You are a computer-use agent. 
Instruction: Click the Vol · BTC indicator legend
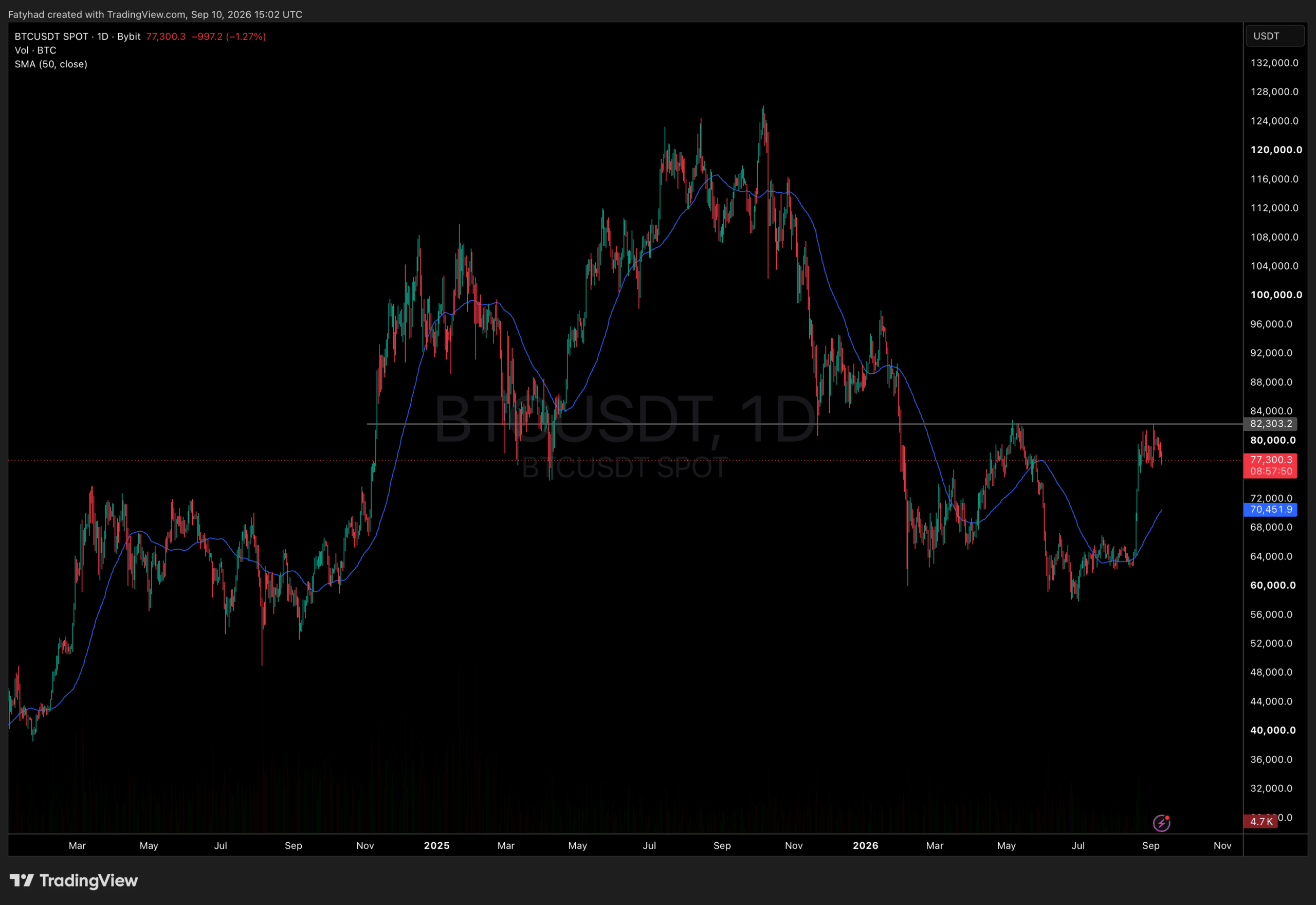(x=35, y=50)
